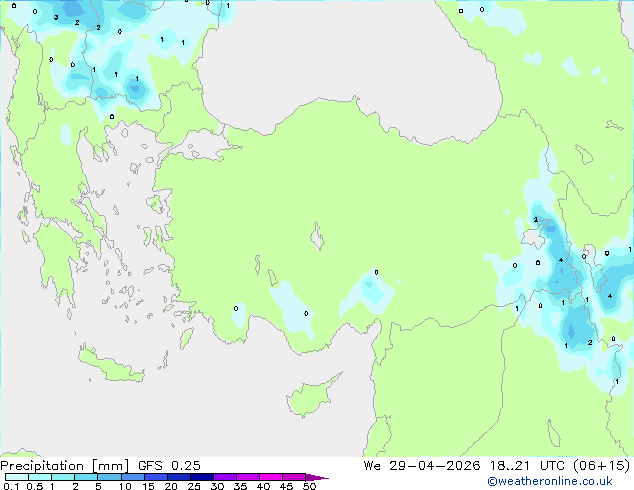This screenshot has height=490, width=634.
Task: Open the weatheronline.co.uk copyright link
Action: tap(550, 481)
